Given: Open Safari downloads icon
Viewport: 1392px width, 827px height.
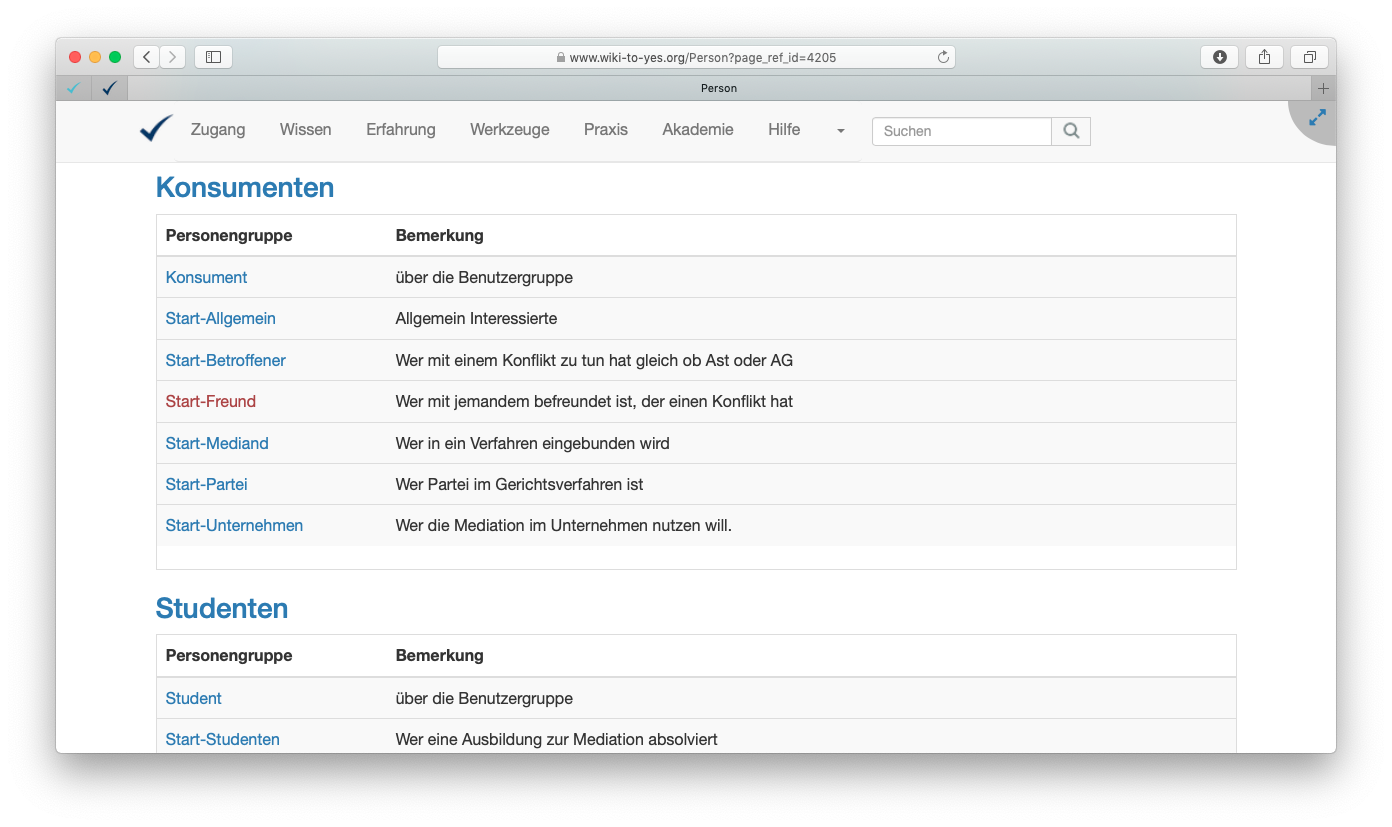Looking at the screenshot, I should (1219, 57).
